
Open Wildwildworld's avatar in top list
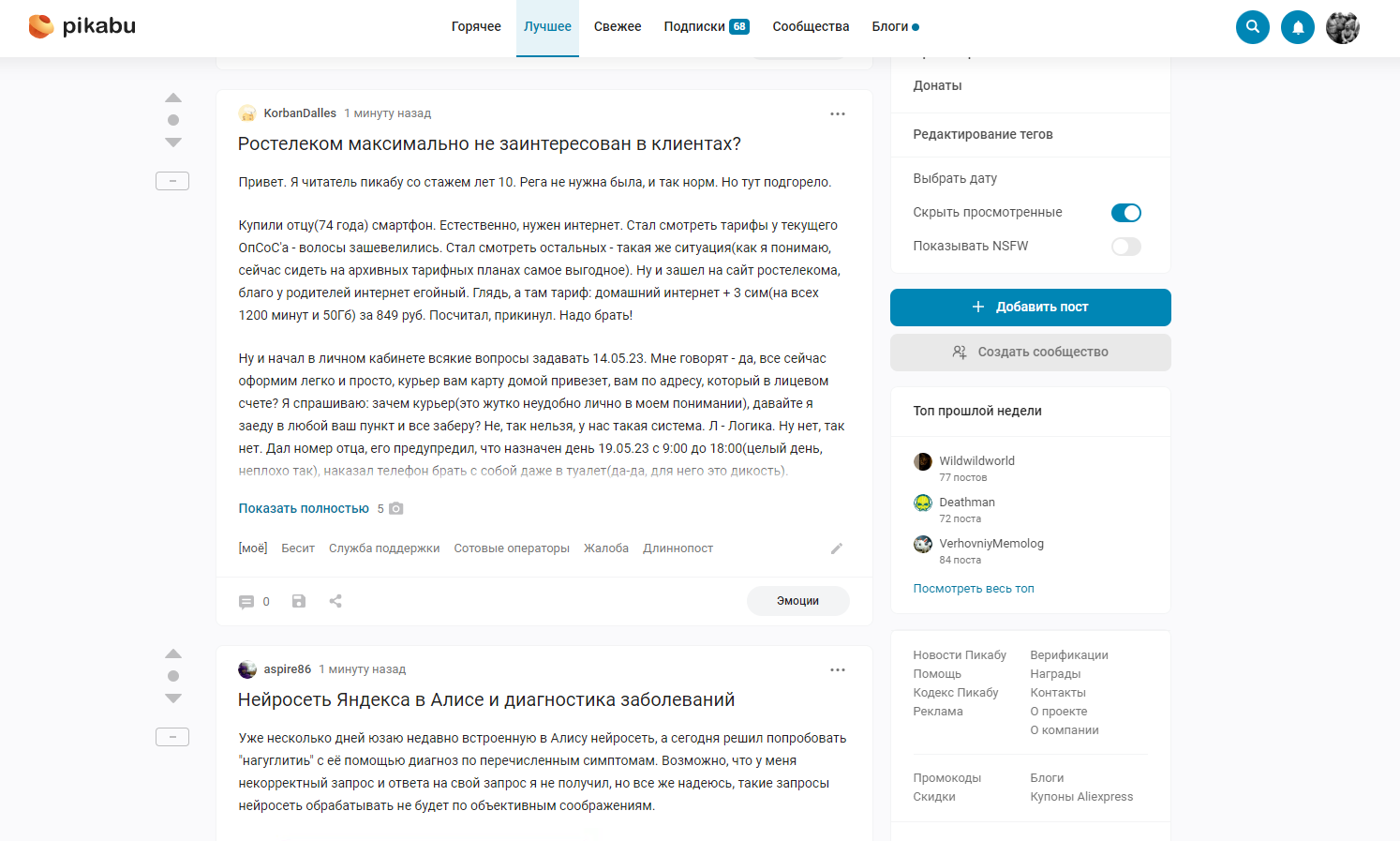[x=923, y=461]
